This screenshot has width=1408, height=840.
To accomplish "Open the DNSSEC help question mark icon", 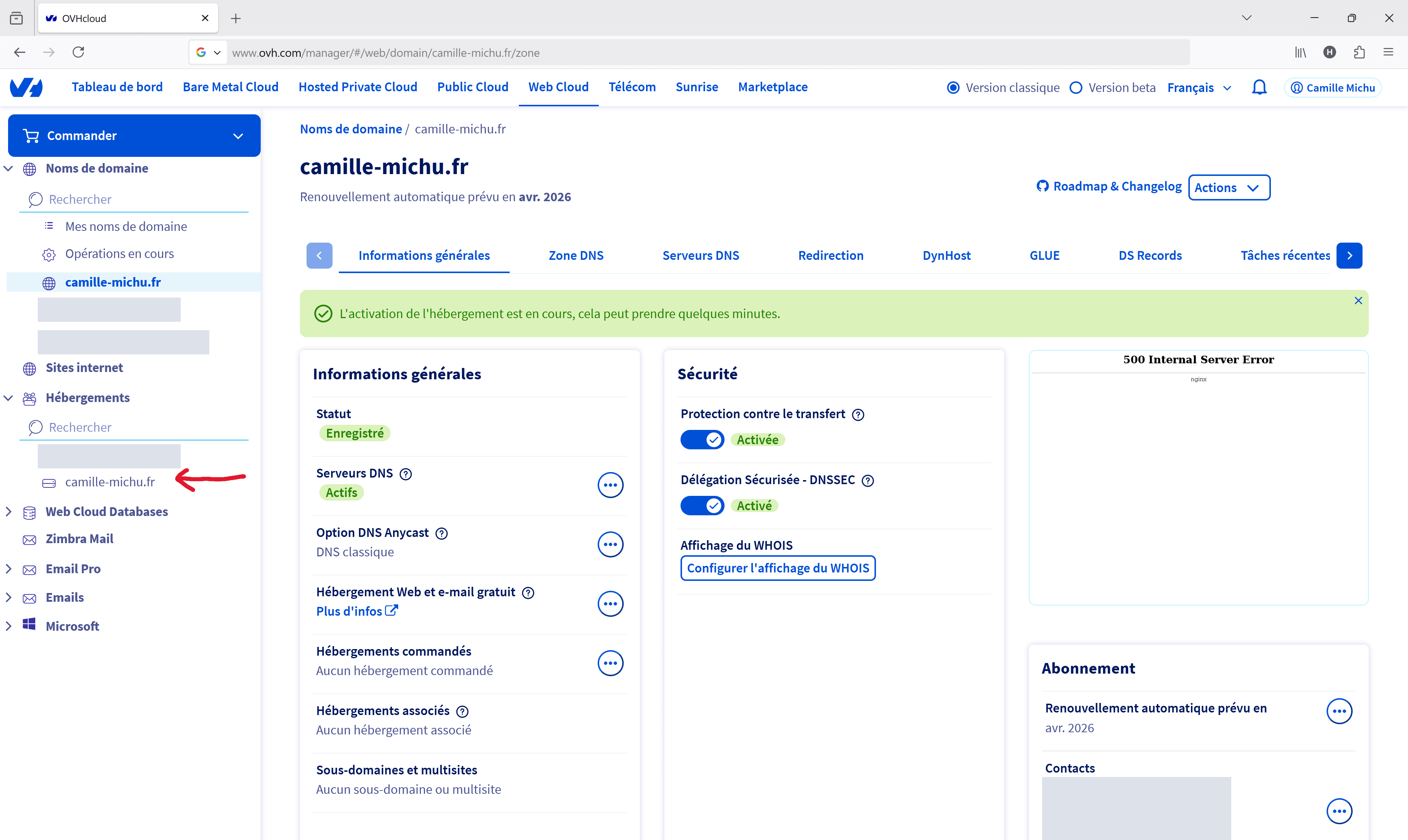I will (867, 480).
